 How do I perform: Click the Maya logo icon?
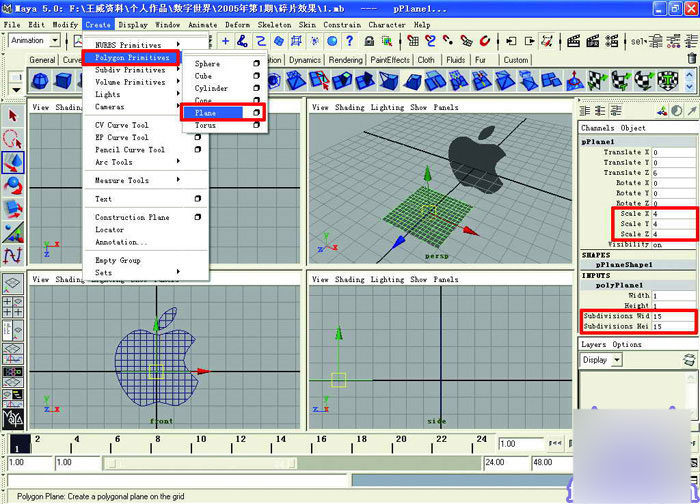click(x=13, y=418)
